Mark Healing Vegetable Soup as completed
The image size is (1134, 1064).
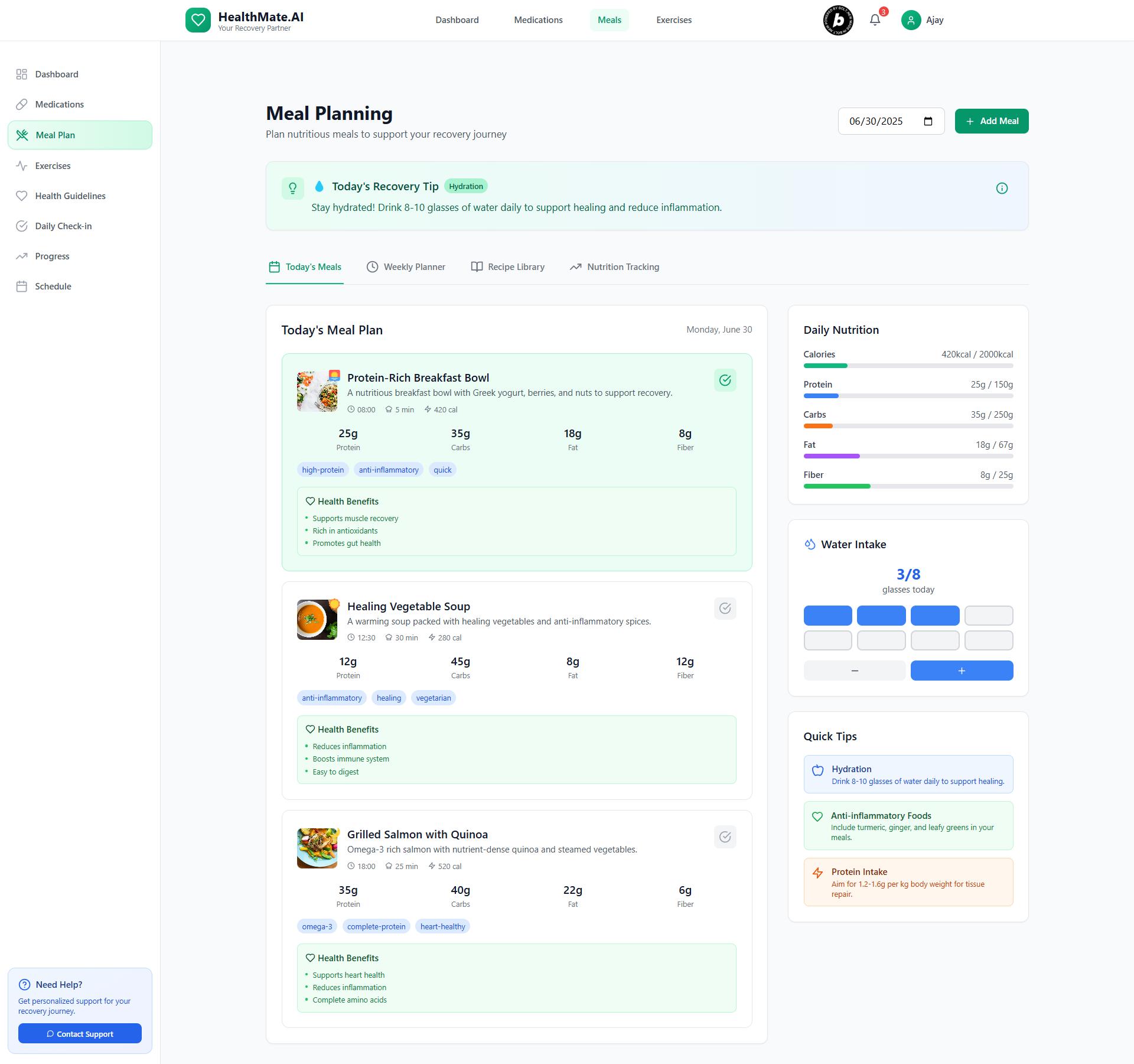click(725, 609)
